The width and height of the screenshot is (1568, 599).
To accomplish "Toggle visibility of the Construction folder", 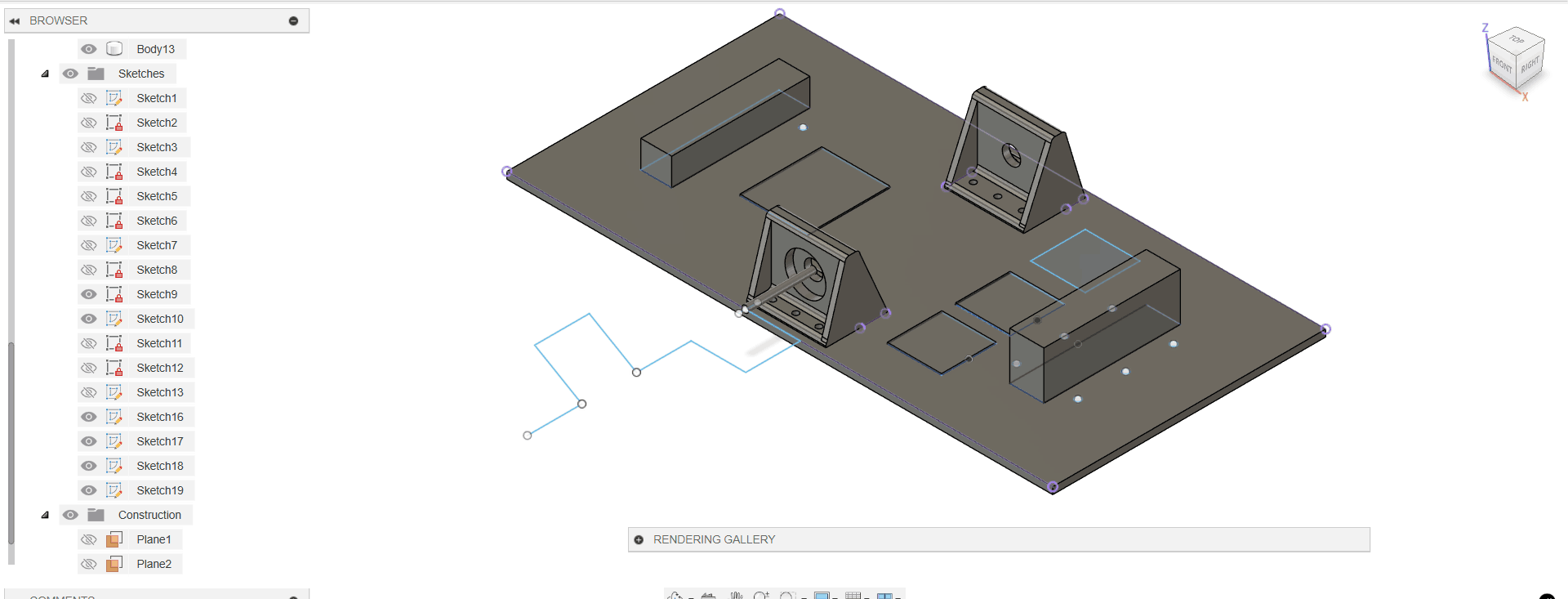I will pyautogui.click(x=70, y=515).
